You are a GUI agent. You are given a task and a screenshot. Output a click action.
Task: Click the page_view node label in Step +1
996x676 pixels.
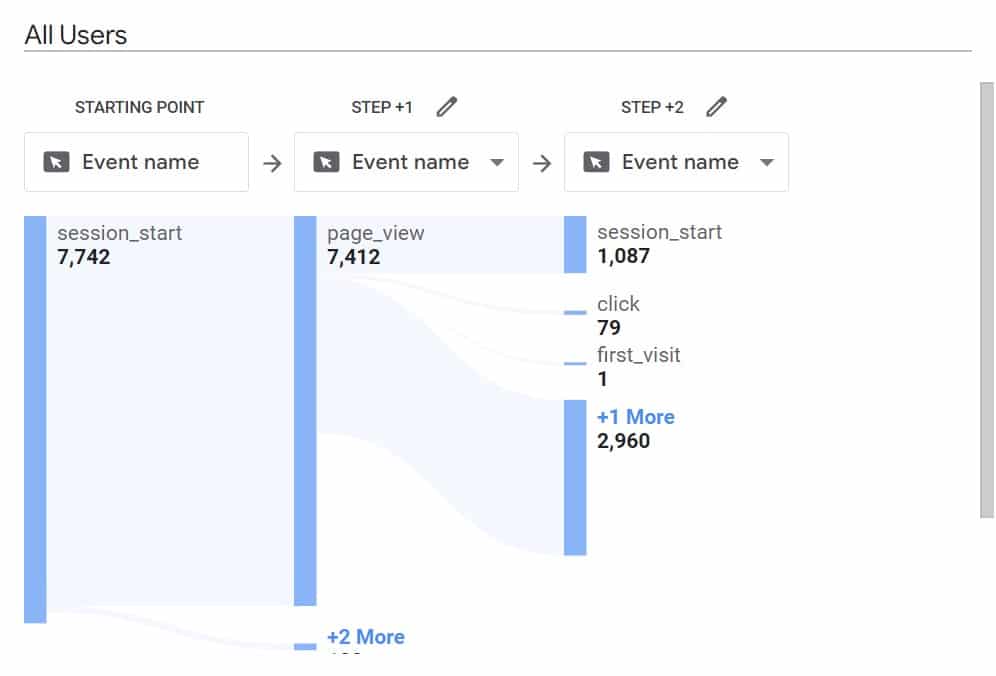376,233
